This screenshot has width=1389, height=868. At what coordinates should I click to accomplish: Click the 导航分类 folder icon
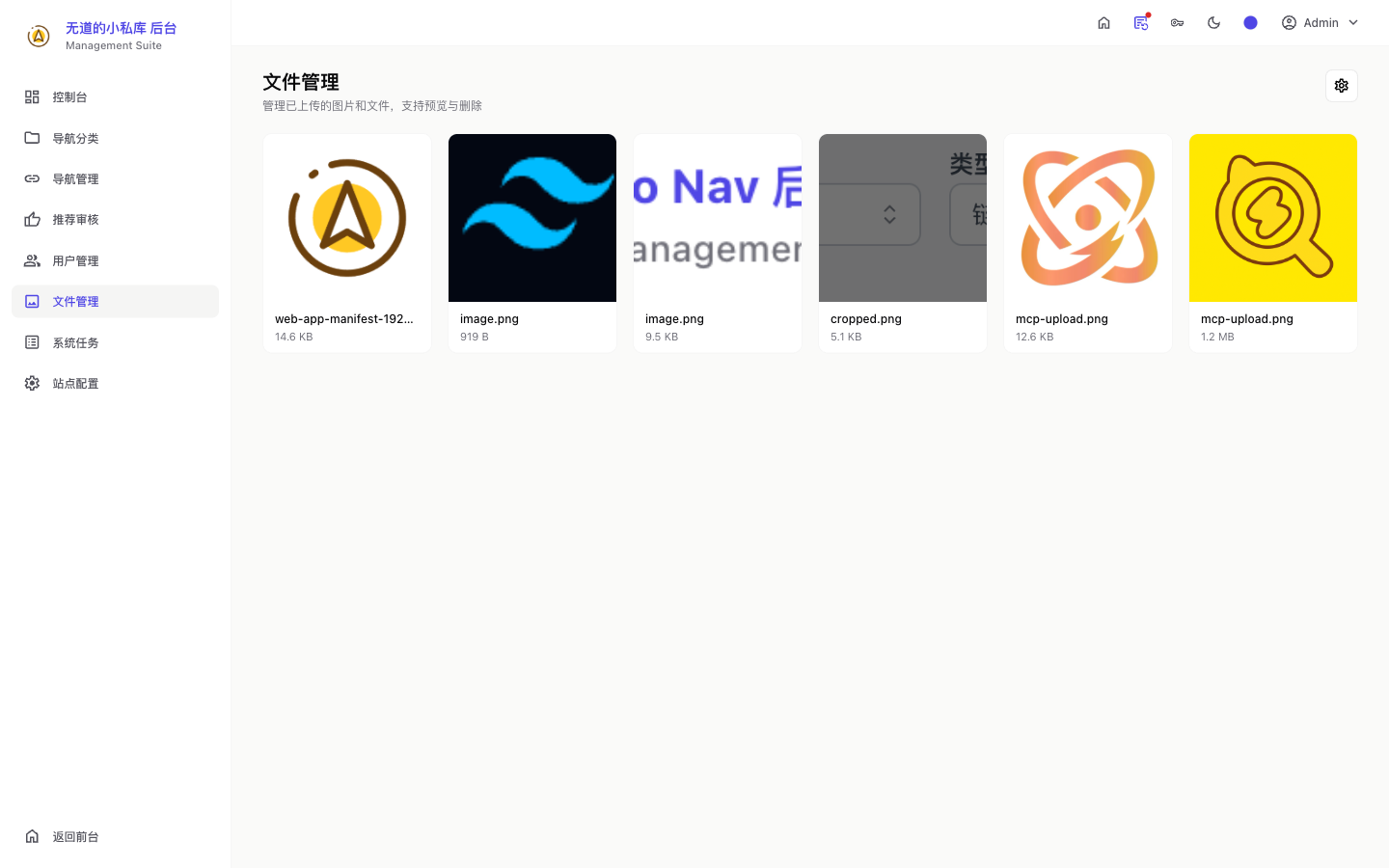click(32, 138)
